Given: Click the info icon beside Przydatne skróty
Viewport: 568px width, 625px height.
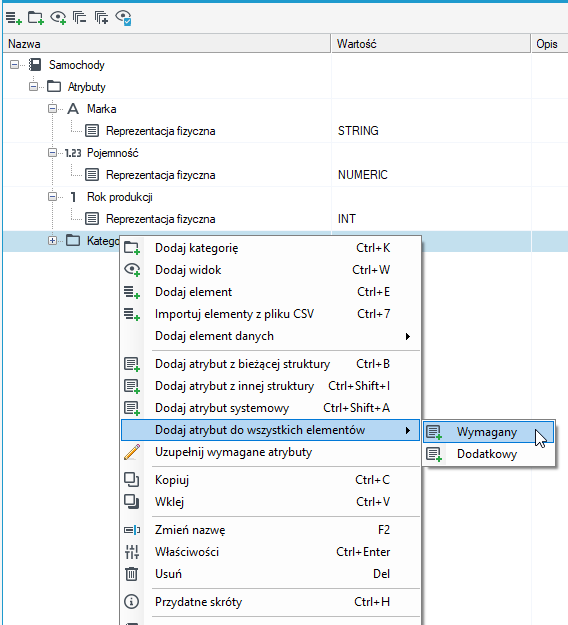Looking at the screenshot, I should click(132, 601).
